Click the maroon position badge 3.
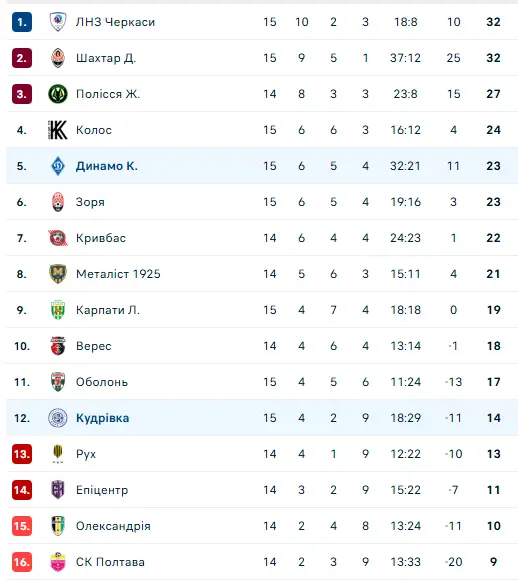 coord(22,94)
